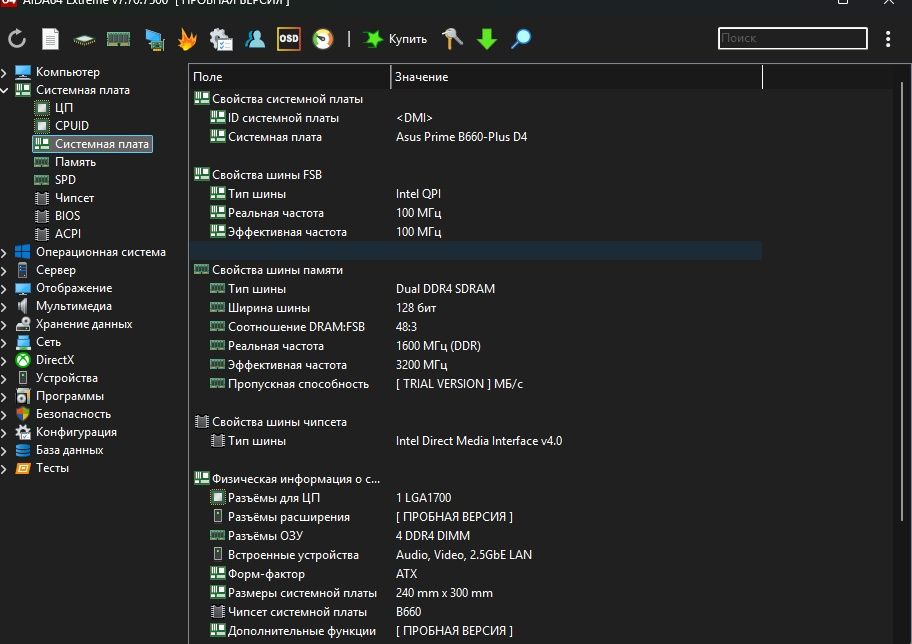This screenshot has height=644, width=912.
Task: Expand the Хранение данных node arrow
Action: pos(4,325)
